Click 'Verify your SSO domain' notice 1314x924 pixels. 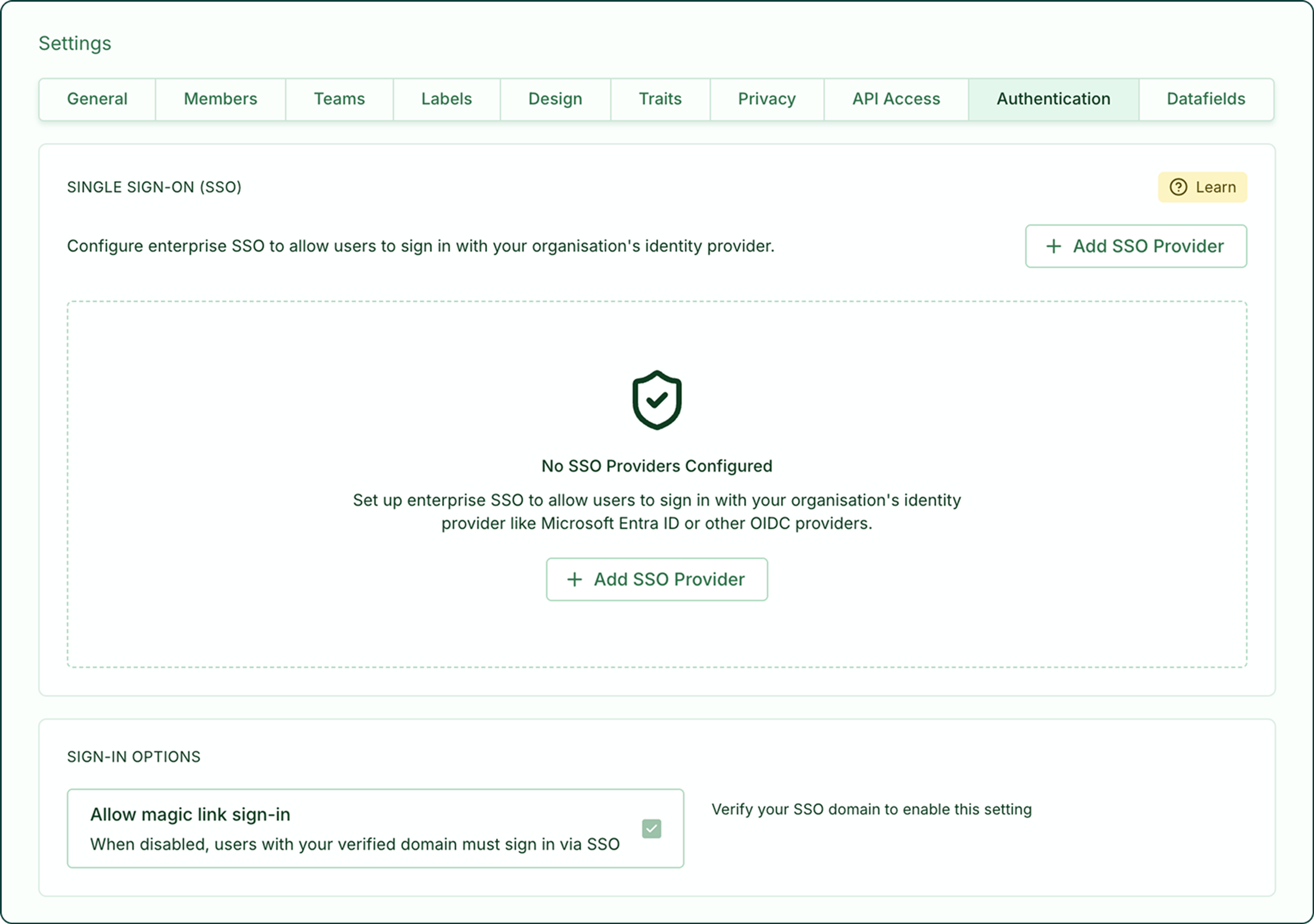[x=872, y=810]
